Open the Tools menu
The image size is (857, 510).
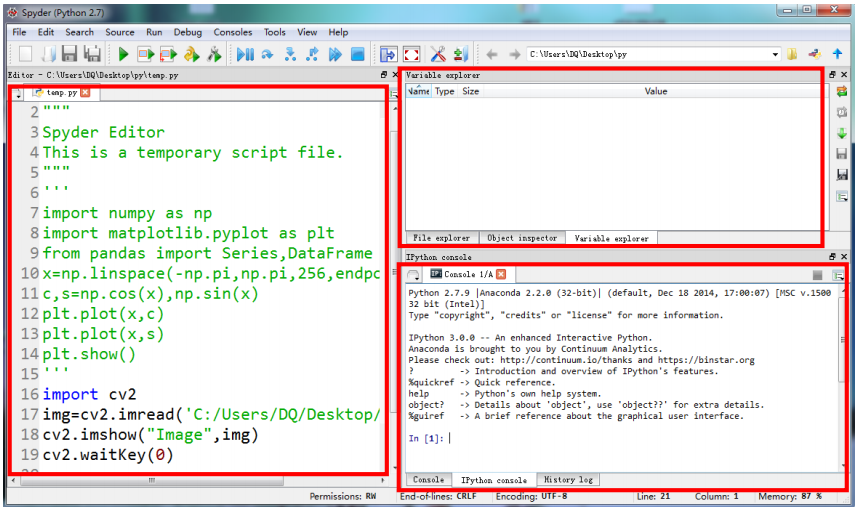(x=274, y=32)
